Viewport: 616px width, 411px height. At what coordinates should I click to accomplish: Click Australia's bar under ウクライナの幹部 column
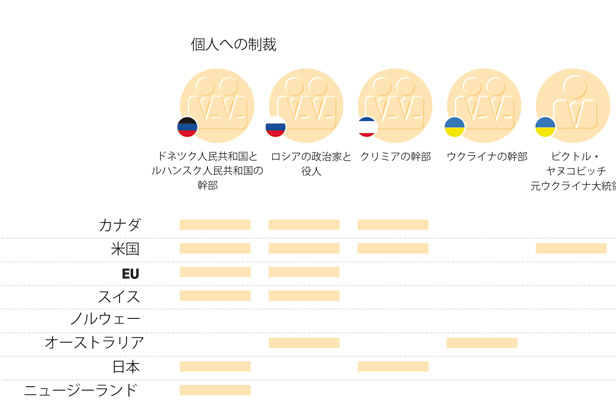pyautogui.click(x=482, y=343)
